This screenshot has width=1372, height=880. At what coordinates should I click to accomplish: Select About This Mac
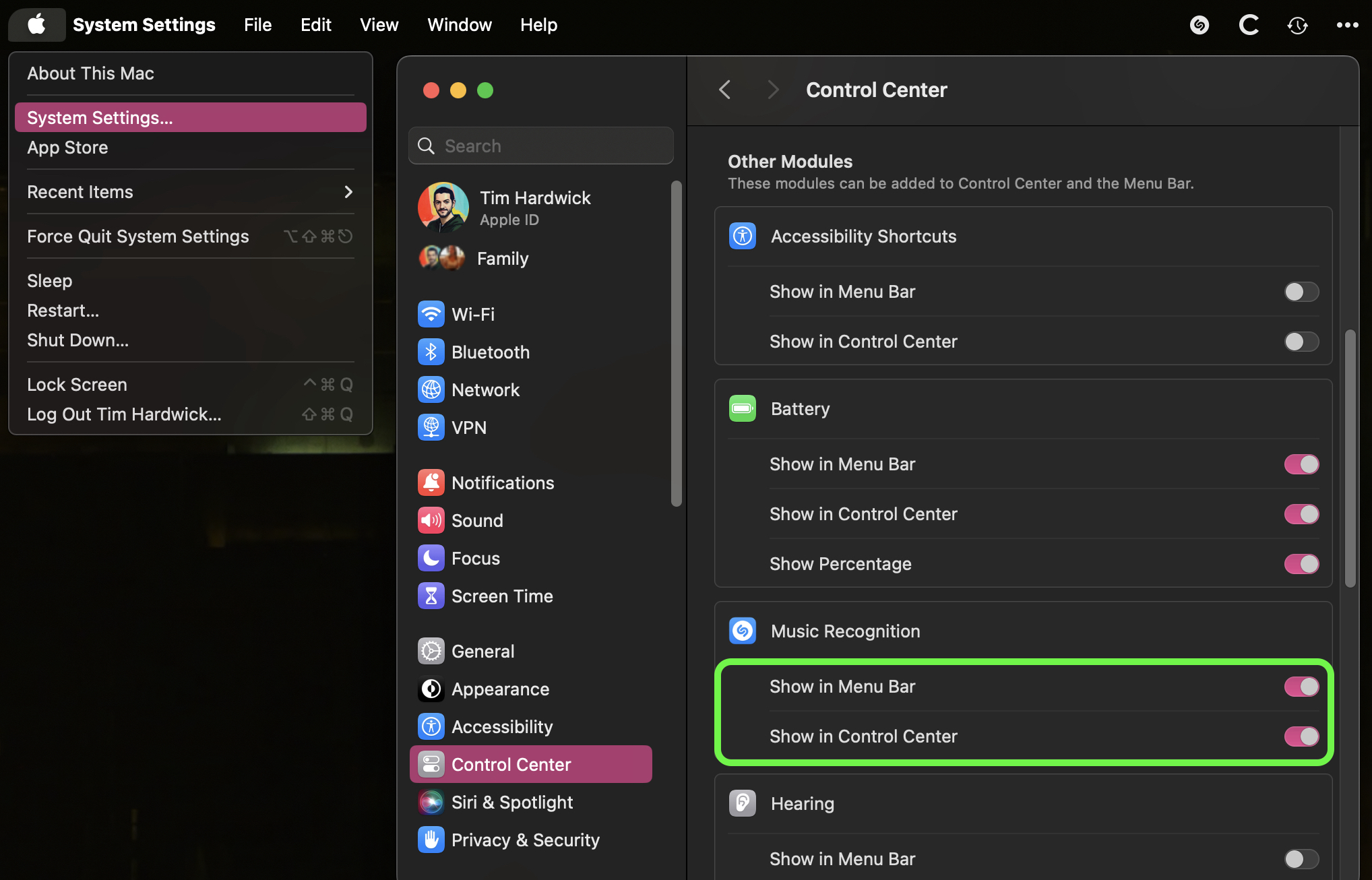pyautogui.click(x=191, y=73)
